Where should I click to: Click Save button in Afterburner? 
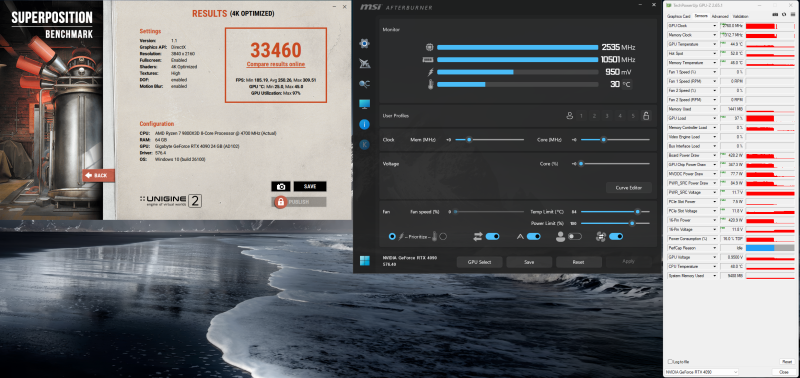click(x=529, y=262)
